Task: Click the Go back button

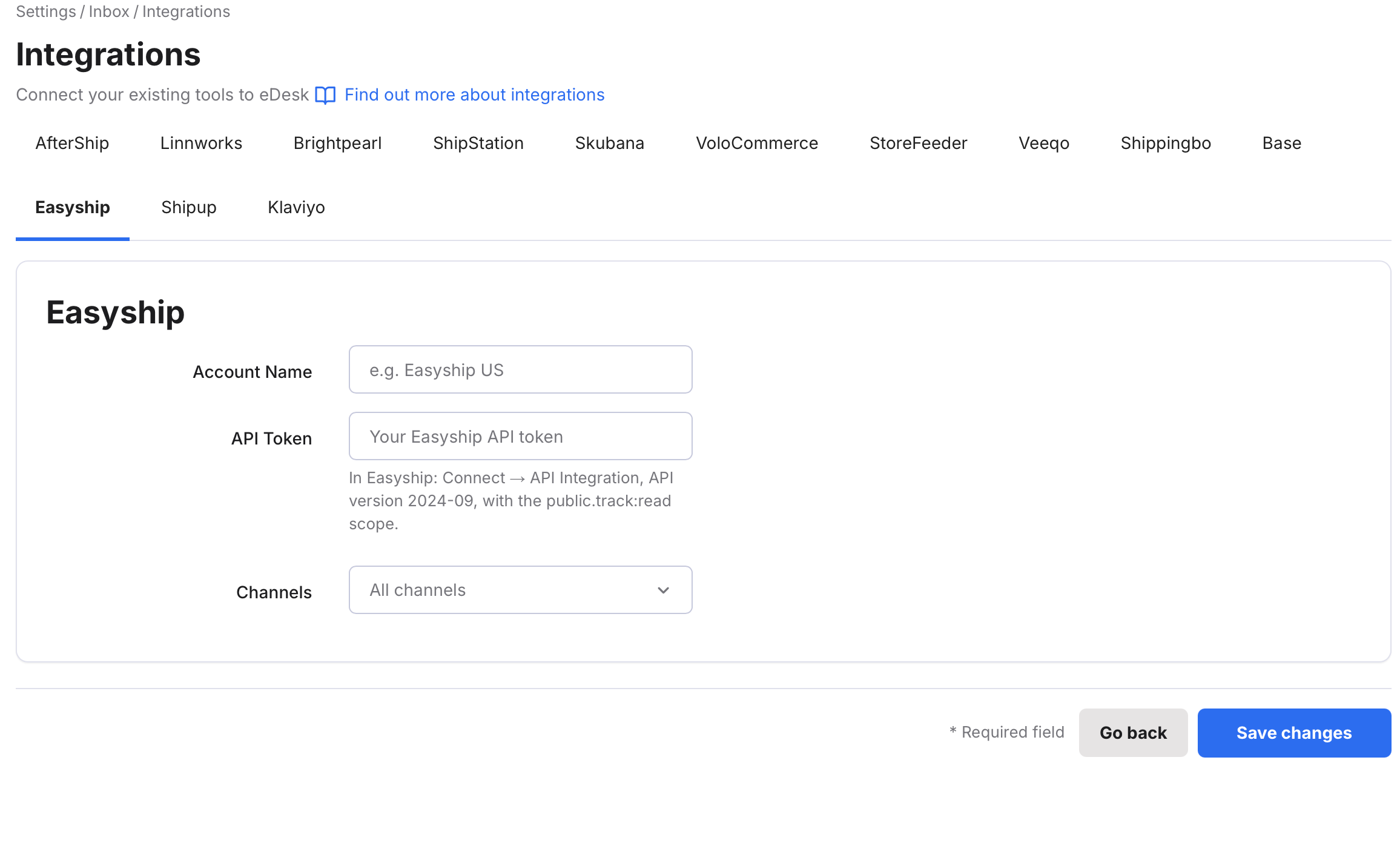Action: (x=1133, y=733)
